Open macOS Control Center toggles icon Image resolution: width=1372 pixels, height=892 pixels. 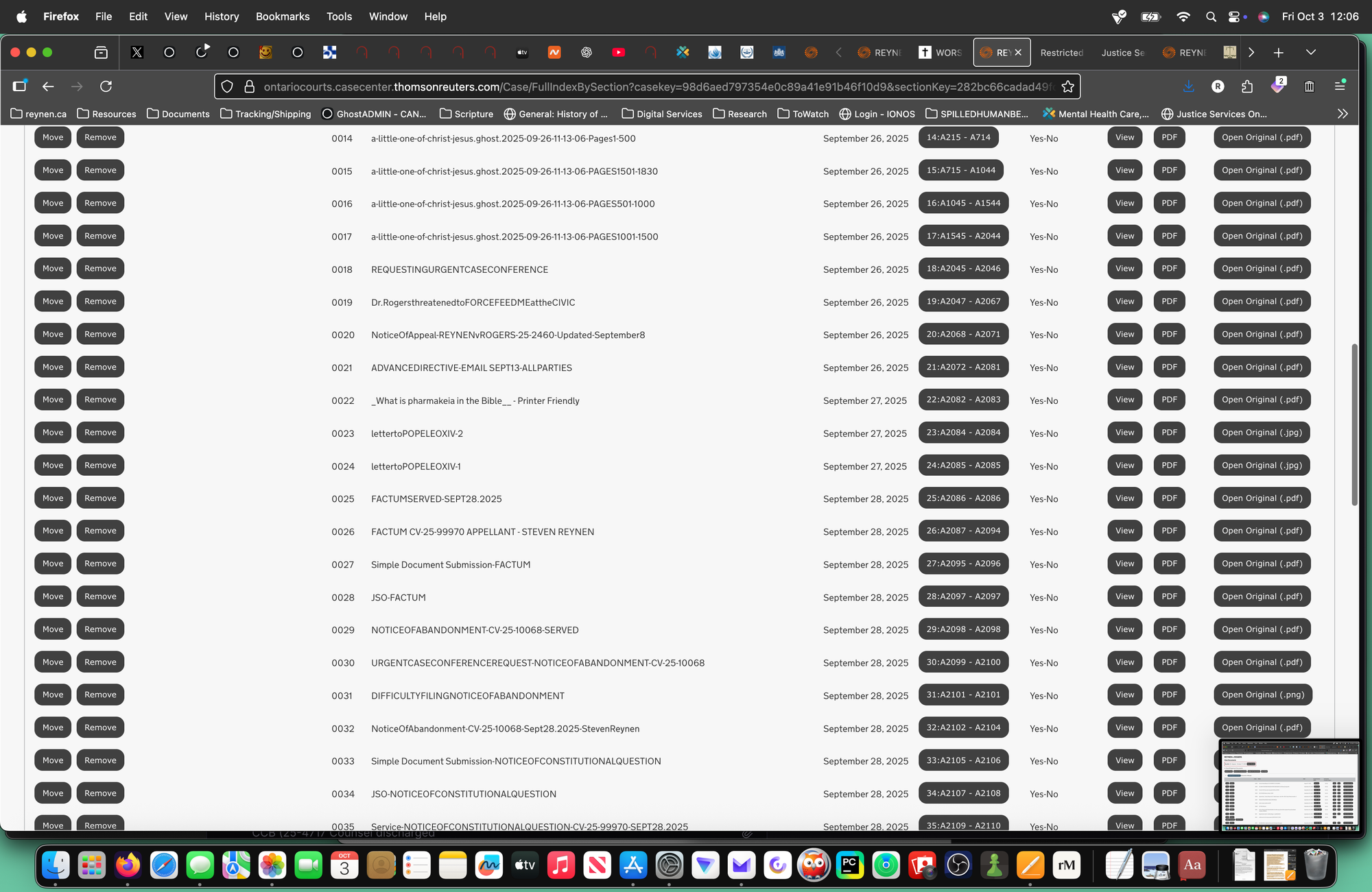[x=1234, y=16]
